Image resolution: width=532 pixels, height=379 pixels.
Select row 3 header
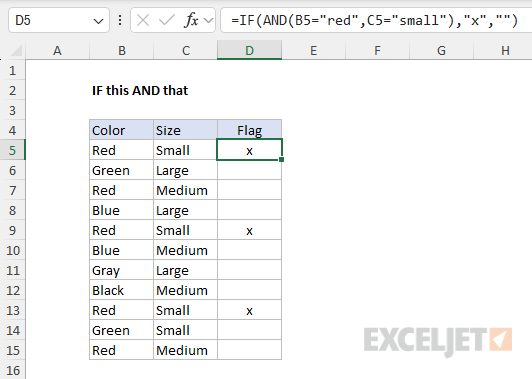pyautogui.click(x=13, y=110)
